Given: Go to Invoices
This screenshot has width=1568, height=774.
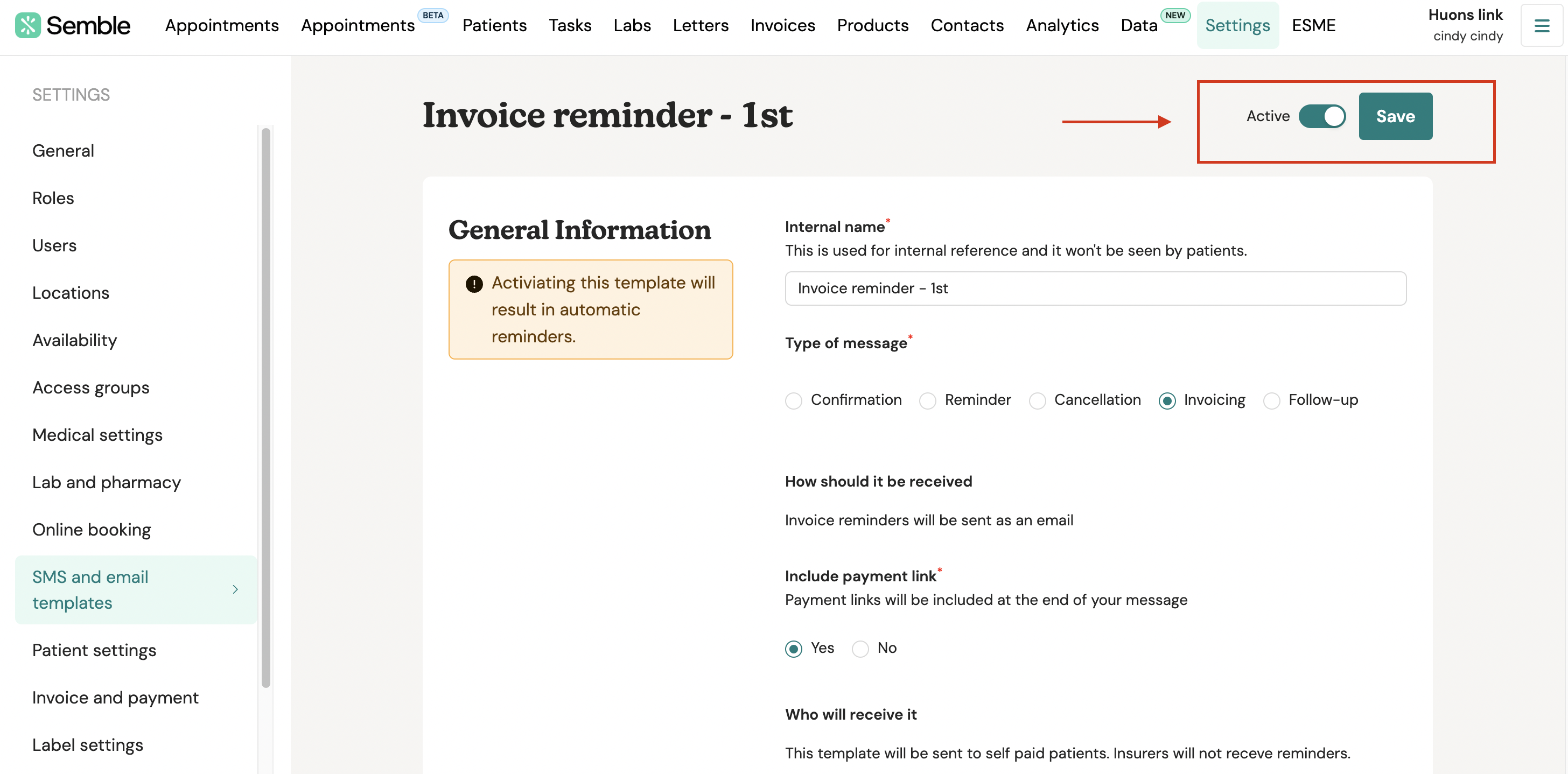Looking at the screenshot, I should pyautogui.click(x=782, y=25).
